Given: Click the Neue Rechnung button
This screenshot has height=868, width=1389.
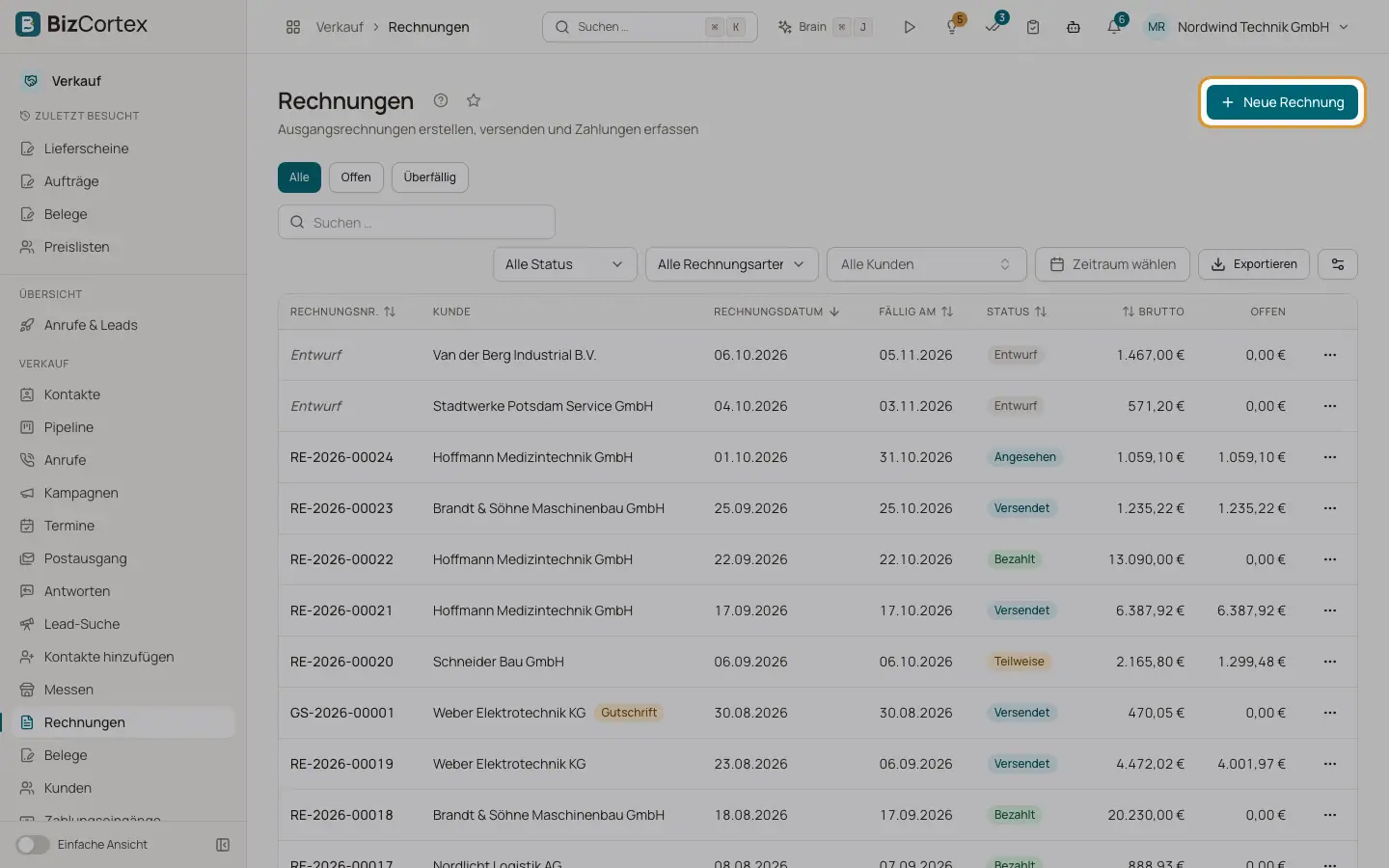Looking at the screenshot, I should coord(1282,102).
